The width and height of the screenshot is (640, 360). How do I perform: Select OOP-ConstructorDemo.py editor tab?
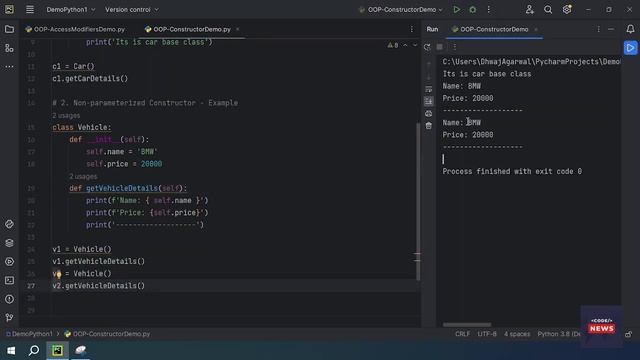[188, 29]
